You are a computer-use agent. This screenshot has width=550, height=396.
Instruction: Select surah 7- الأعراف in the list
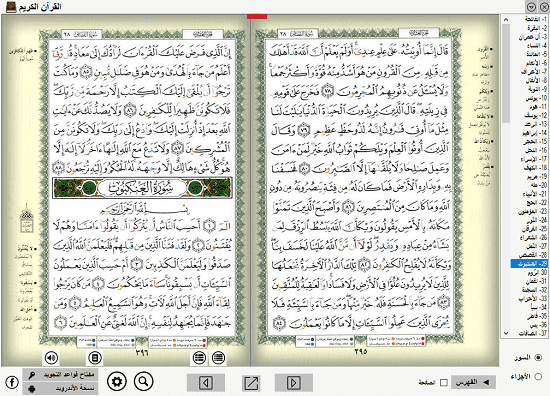[x=535, y=72]
